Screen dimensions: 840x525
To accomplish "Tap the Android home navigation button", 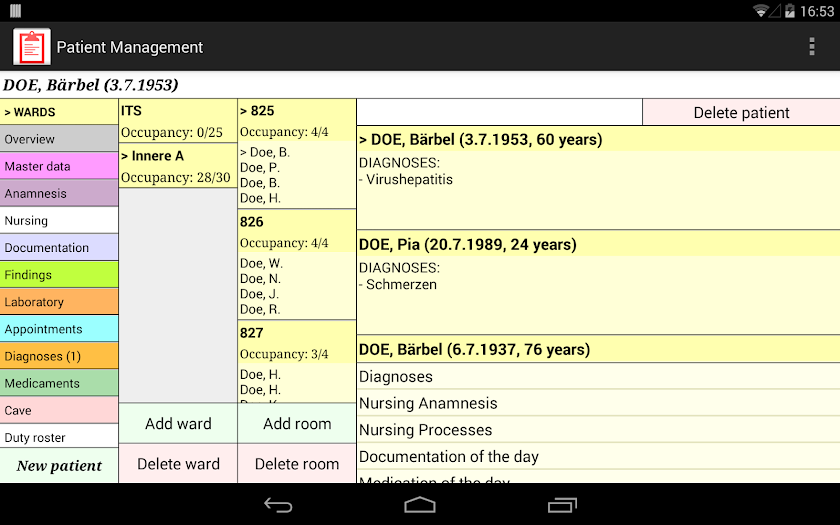I will (420, 505).
